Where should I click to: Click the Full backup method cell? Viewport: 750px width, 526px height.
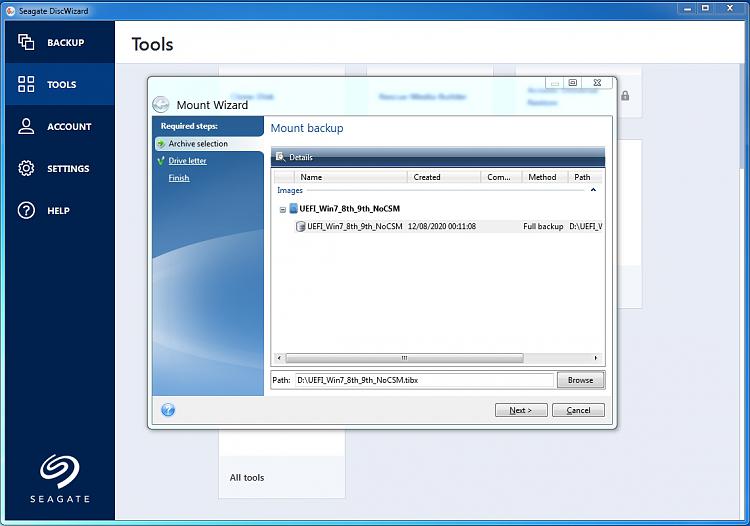coord(543,226)
